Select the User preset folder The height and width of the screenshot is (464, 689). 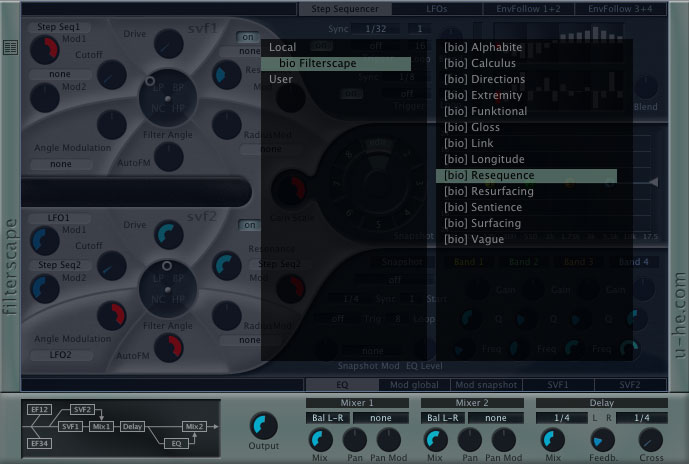(336, 79)
